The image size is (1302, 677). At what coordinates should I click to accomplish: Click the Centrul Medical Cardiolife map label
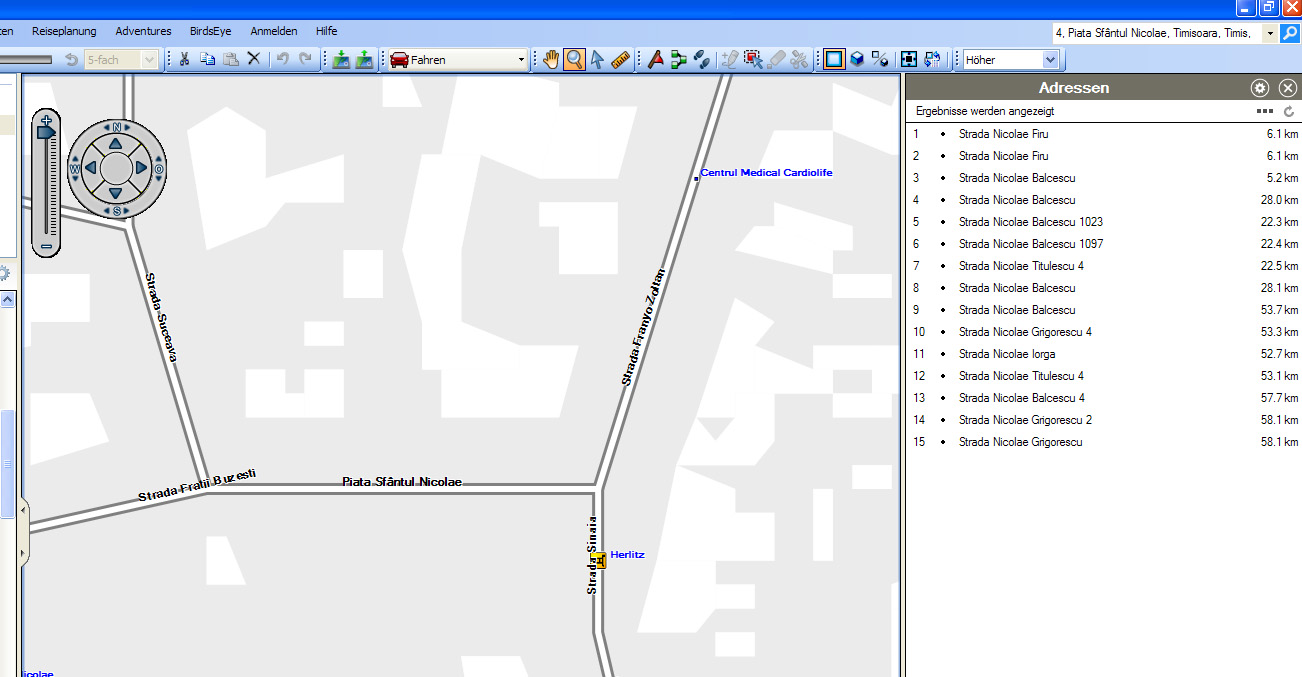coord(766,173)
